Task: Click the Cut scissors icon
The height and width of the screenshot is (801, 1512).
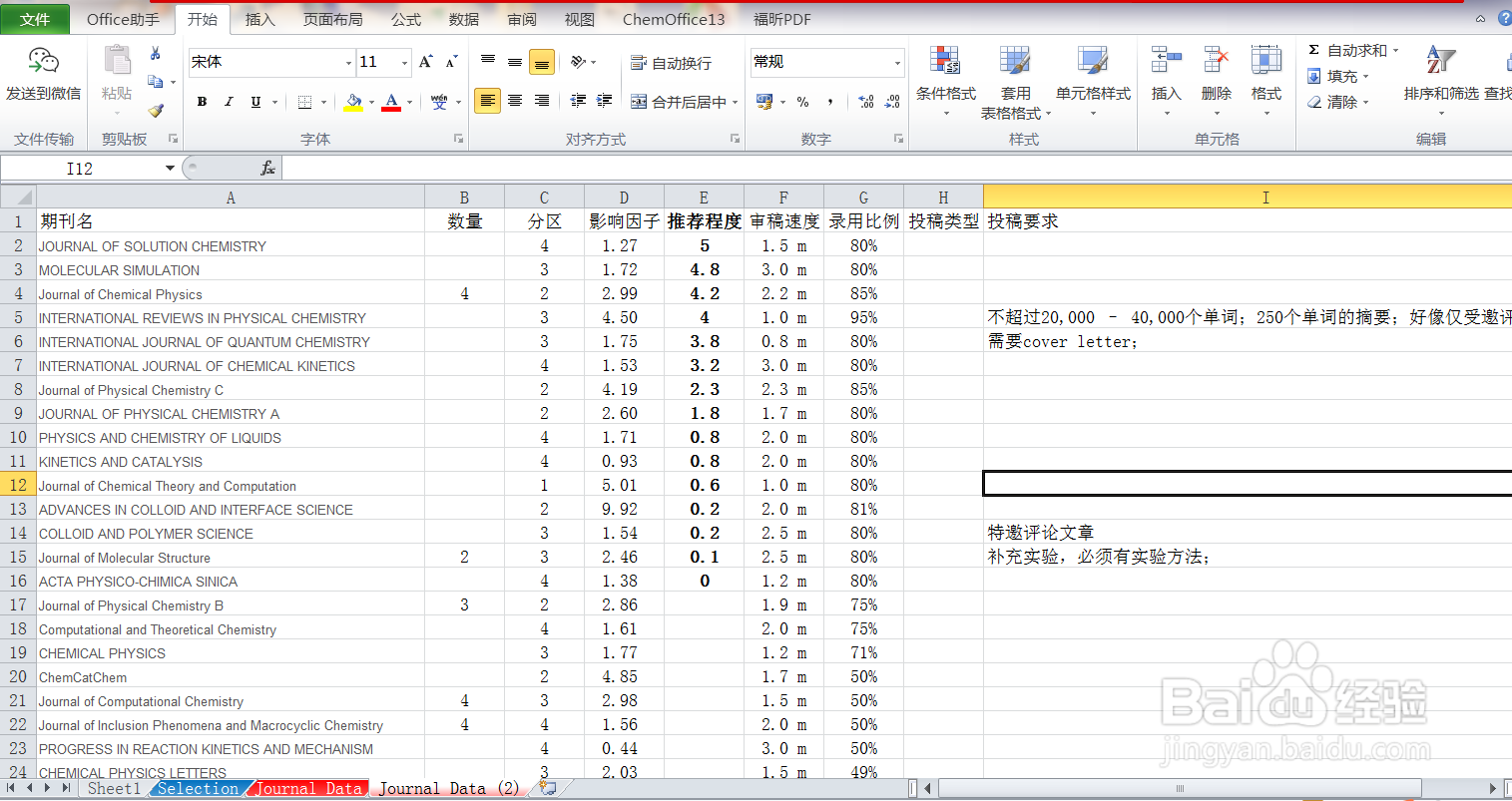Action: pos(155,54)
